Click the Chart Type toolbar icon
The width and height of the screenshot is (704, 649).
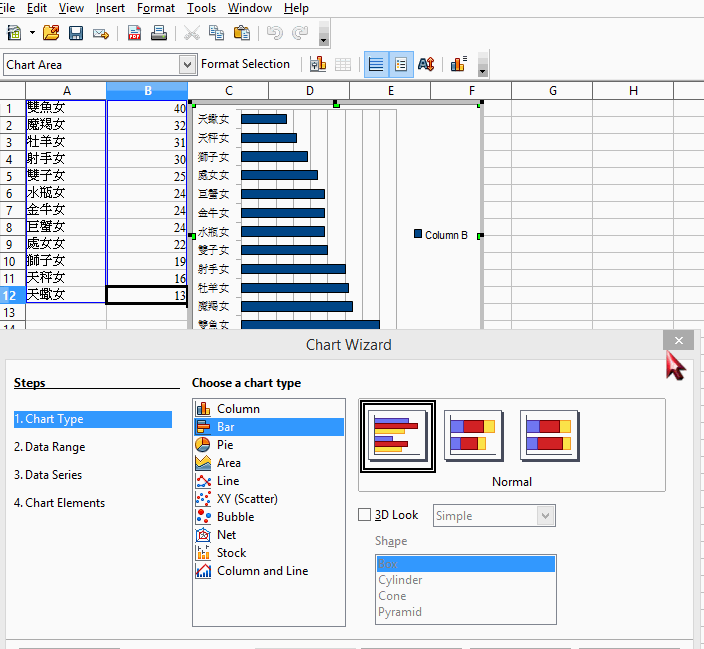[318, 64]
